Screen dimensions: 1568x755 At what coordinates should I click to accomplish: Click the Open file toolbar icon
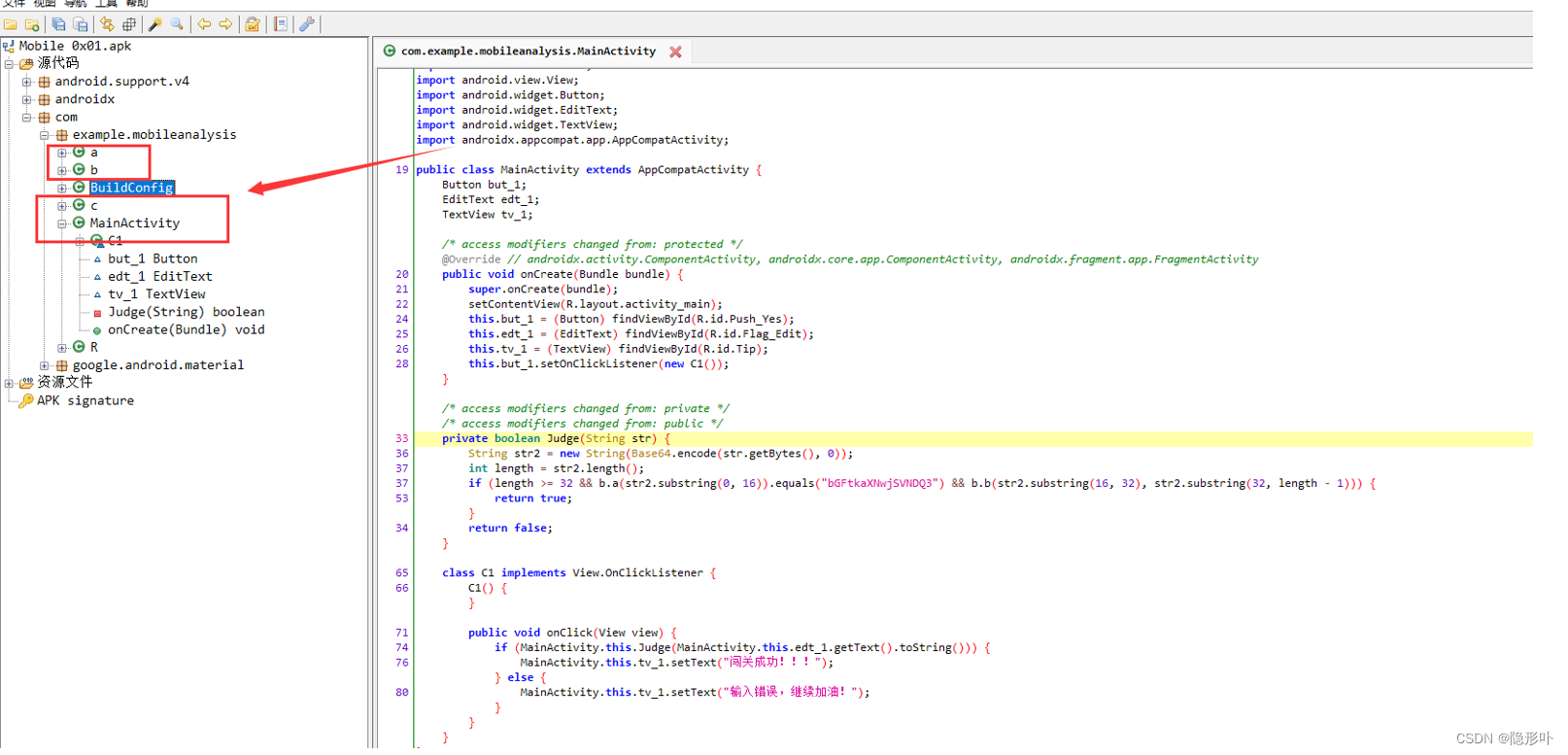pyautogui.click(x=11, y=24)
